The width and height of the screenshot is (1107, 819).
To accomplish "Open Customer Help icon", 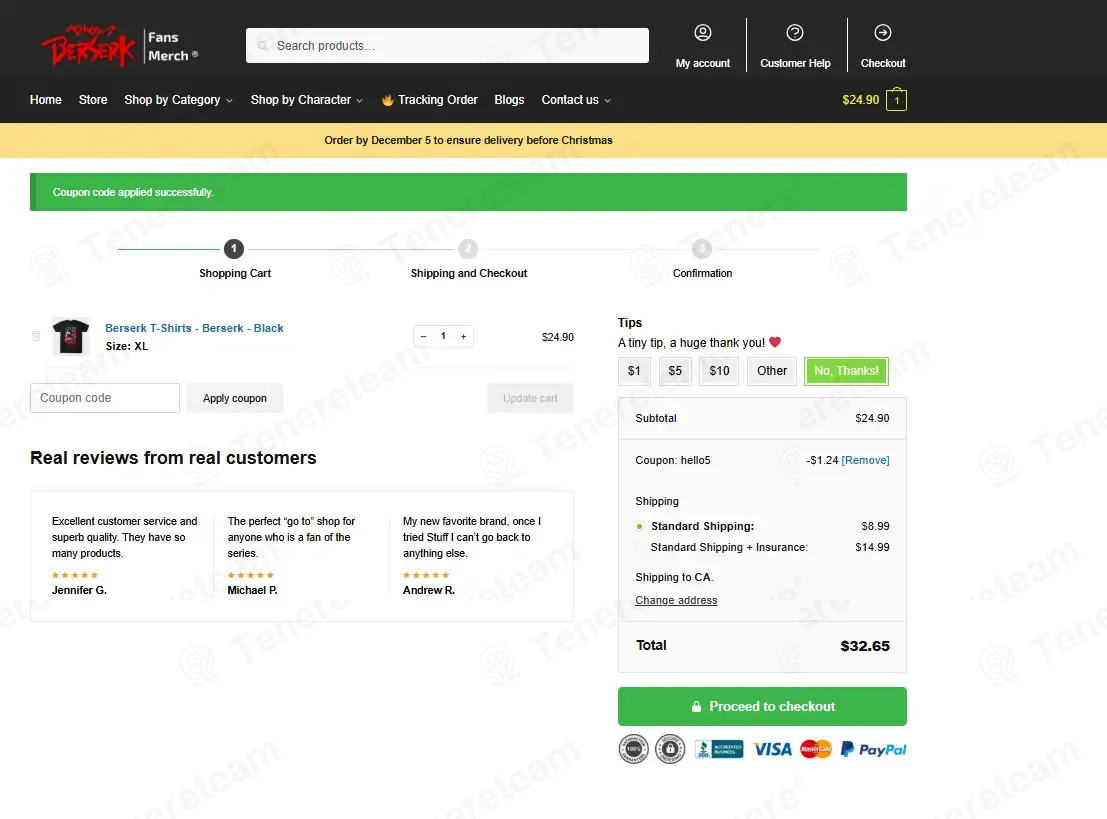I will 794,32.
